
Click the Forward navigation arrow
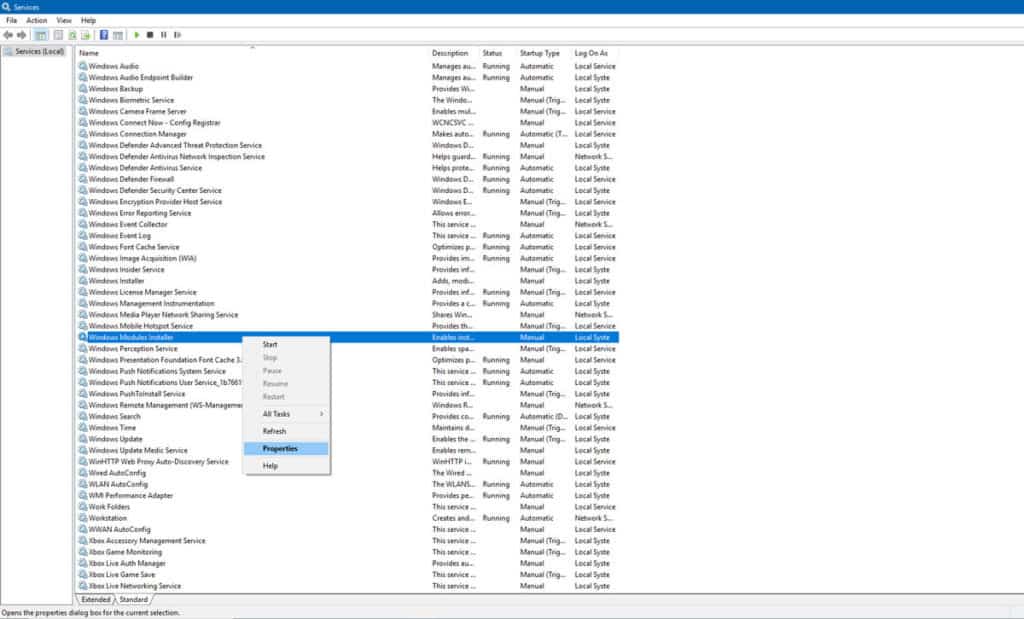coord(22,35)
